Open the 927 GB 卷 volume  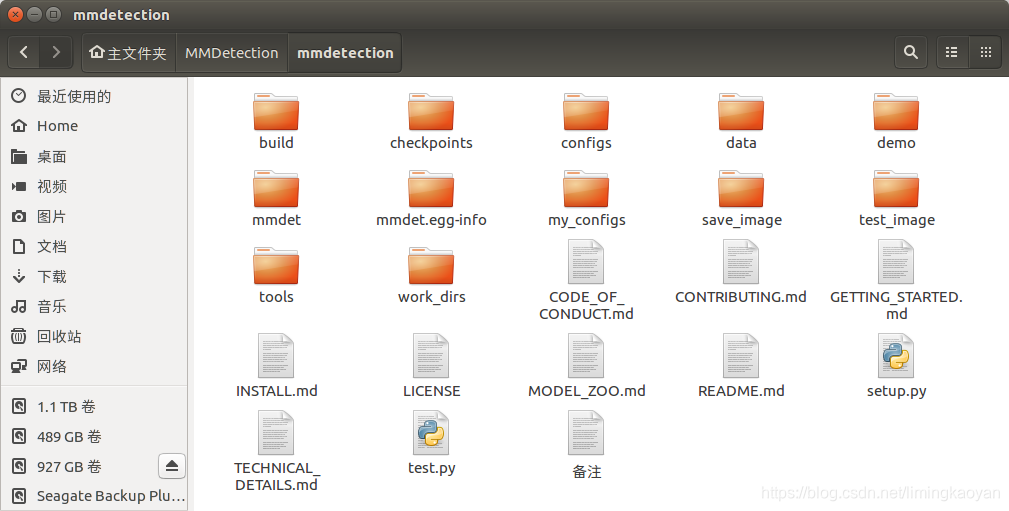pos(80,467)
